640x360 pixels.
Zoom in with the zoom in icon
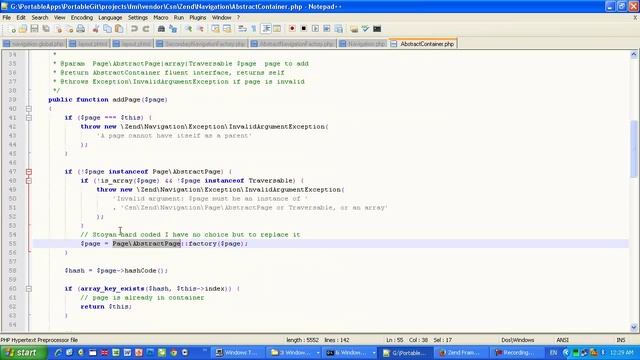point(188,29)
